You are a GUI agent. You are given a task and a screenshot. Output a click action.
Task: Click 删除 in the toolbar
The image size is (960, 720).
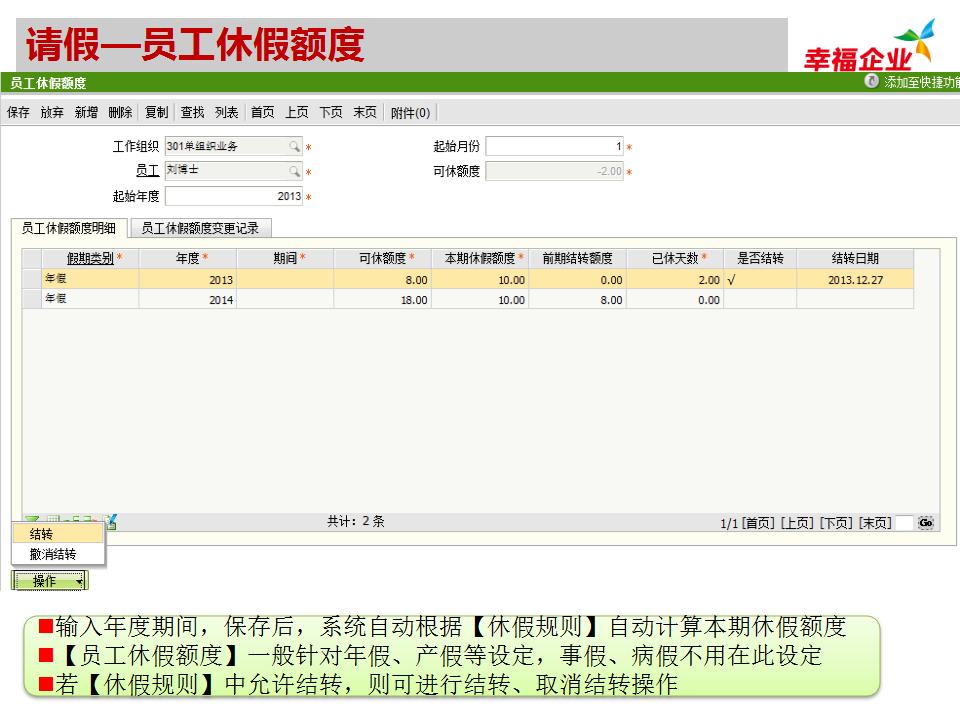click(x=120, y=113)
